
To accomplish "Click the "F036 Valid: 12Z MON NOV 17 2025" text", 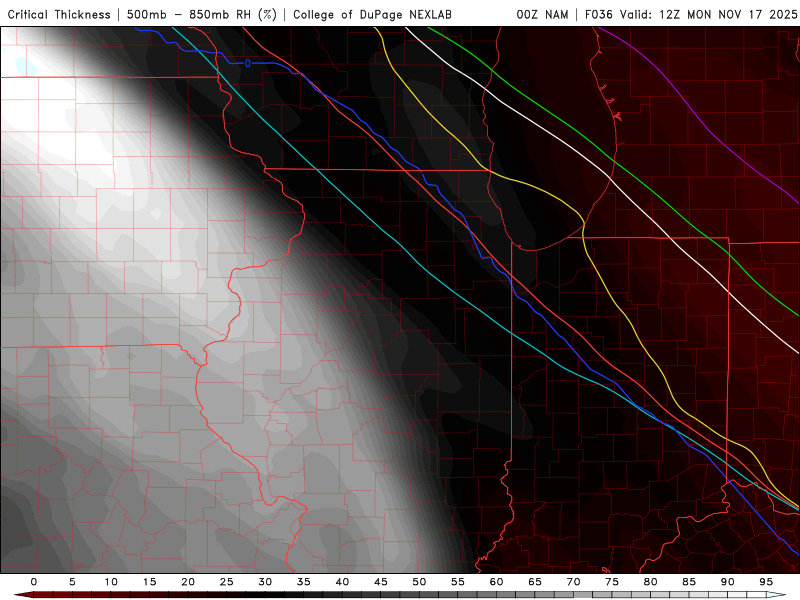I will pyautogui.click(x=691, y=14).
